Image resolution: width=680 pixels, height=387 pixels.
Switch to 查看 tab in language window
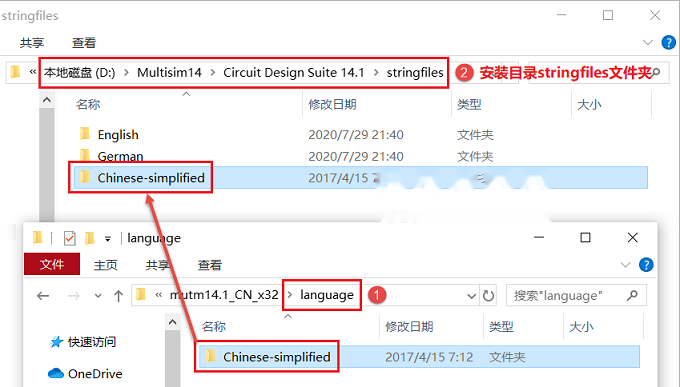[209, 265]
